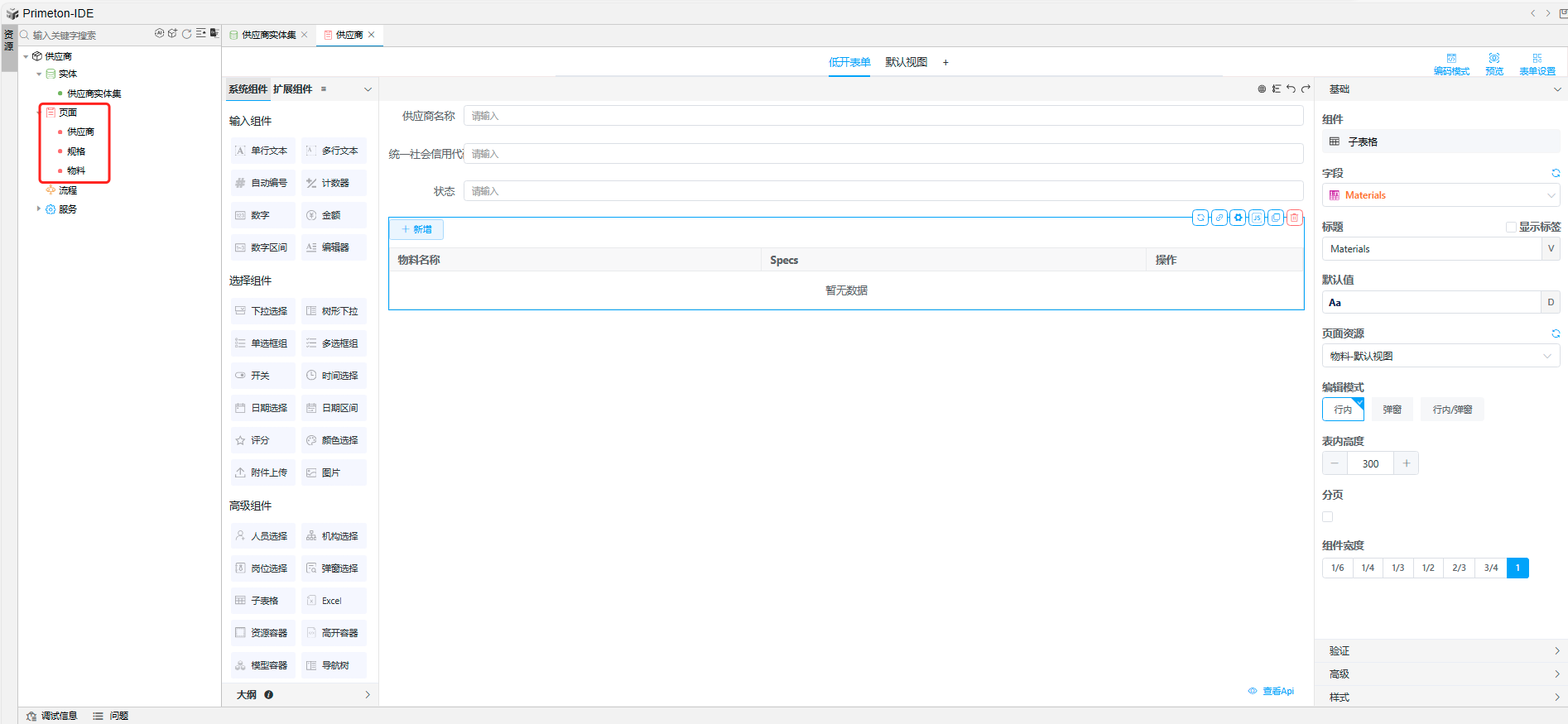Click the 大纲 info icon
This screenshot has width=1568, height=724.
(268, 695)
